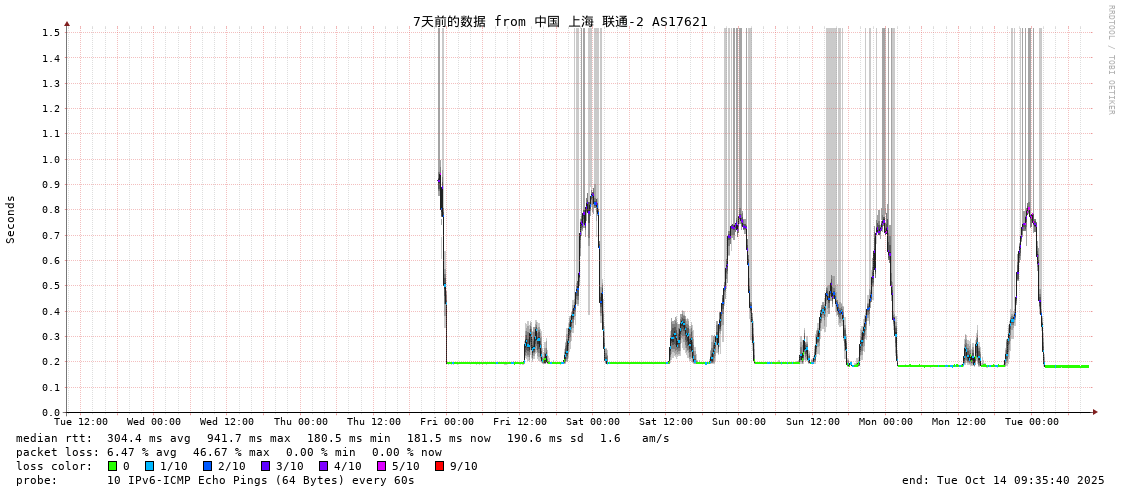Click the magenta 5/10 loss swatch
This screenshot has width=1121, height=494.
[382, 466]
